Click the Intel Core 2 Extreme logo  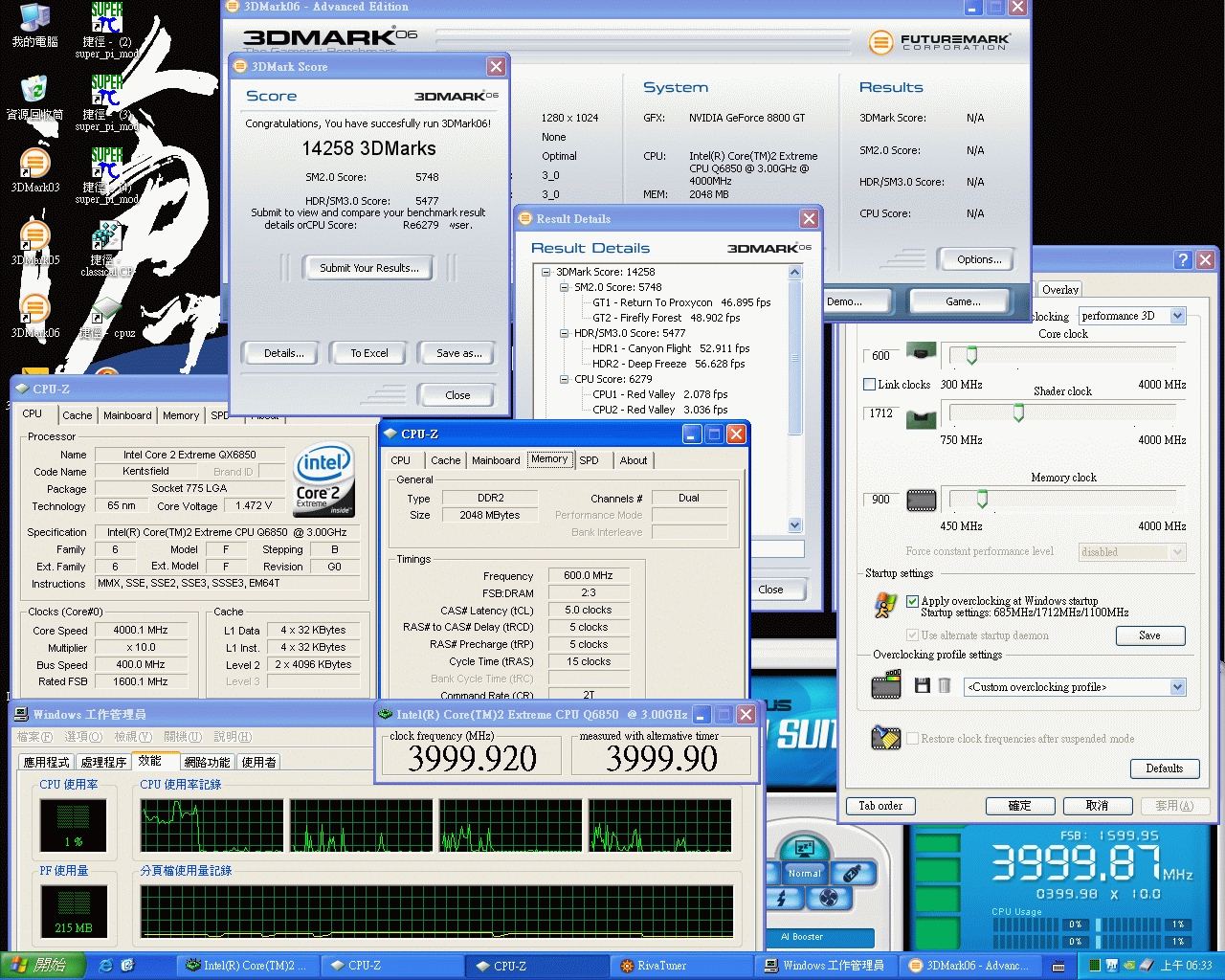(x=323, y=479)
